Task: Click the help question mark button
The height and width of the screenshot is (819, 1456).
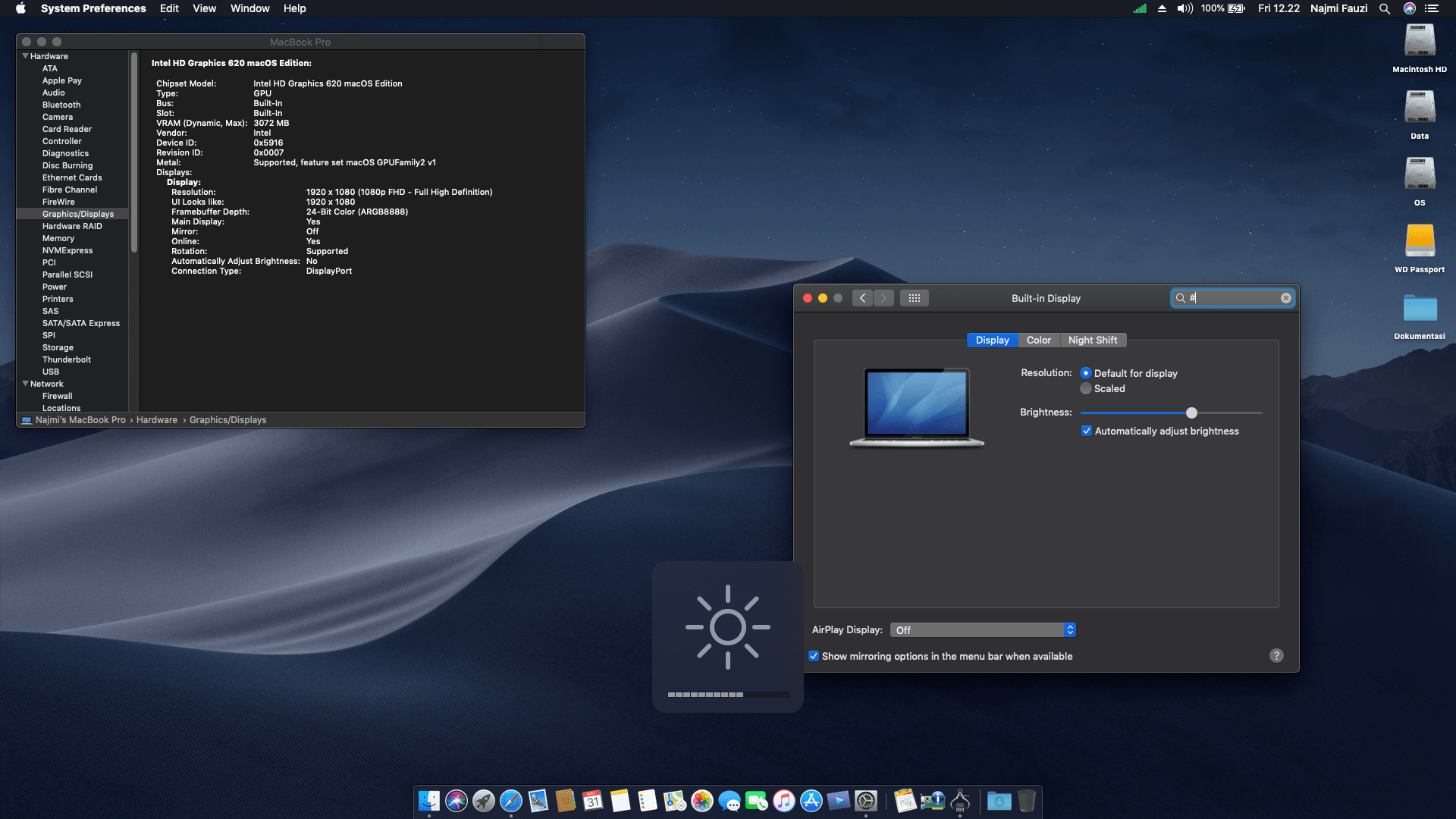Action: tap(1276, 656)
